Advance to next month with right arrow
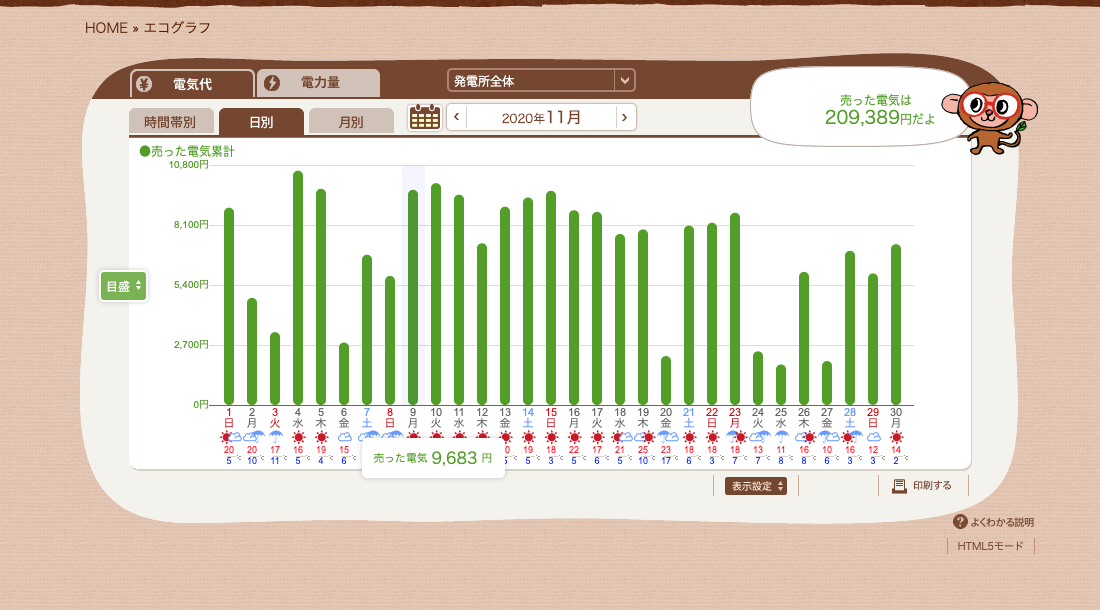The height and width of the screenshot is (610, 1100). coord(625,117)
